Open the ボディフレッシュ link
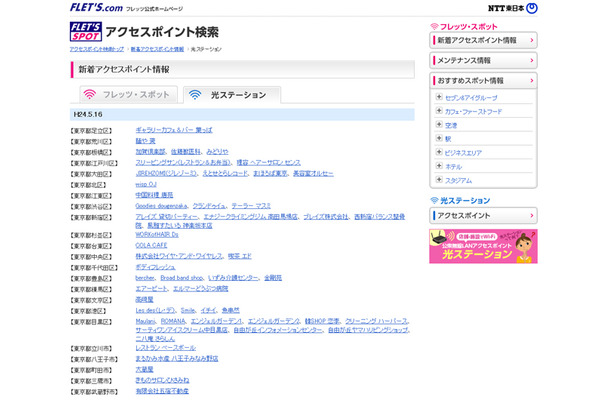The width and height of the screenshot is (610, 400). (155, 267)
